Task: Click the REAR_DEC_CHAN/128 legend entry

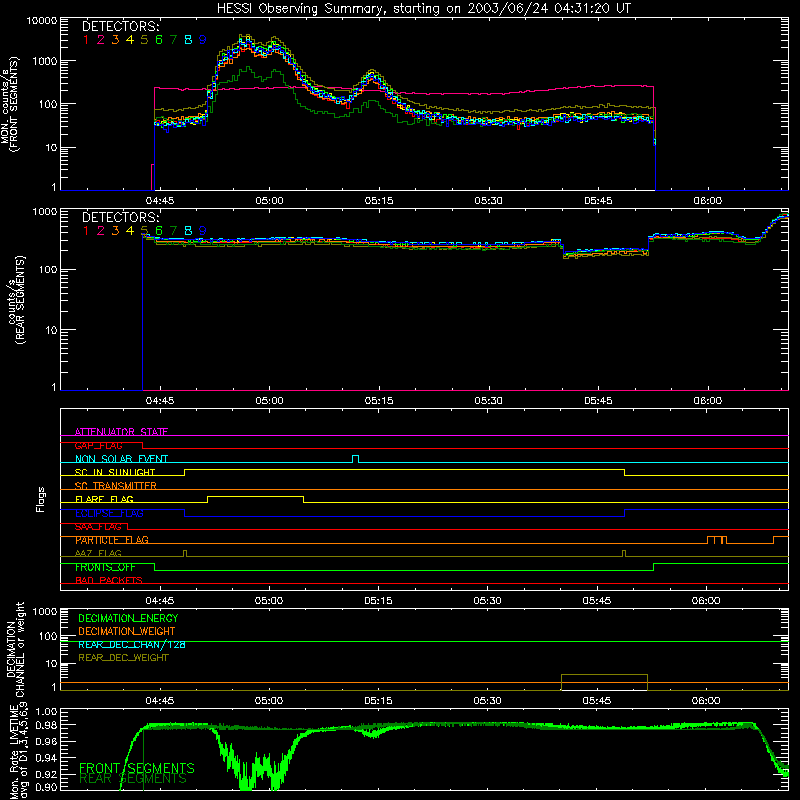Action: click(x=132, y=645)
